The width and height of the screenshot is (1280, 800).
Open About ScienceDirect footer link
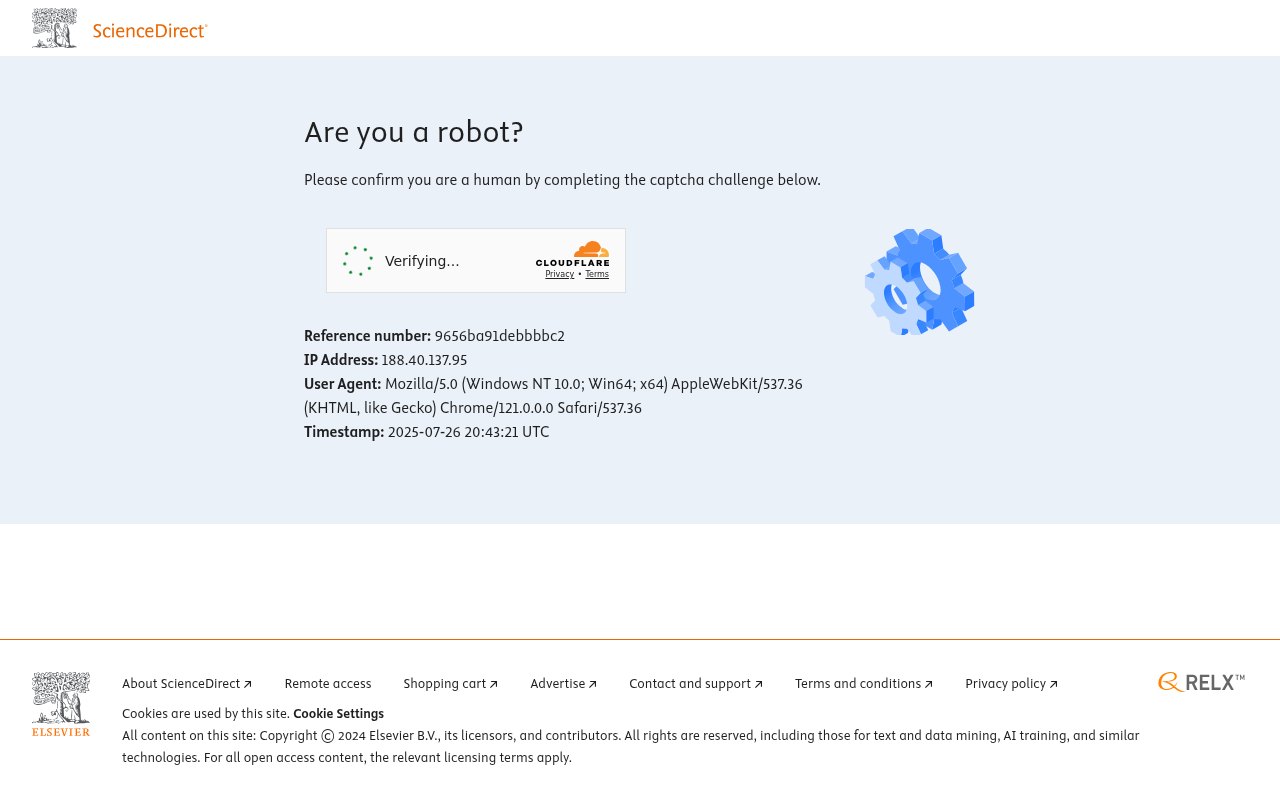coord(187,684)
